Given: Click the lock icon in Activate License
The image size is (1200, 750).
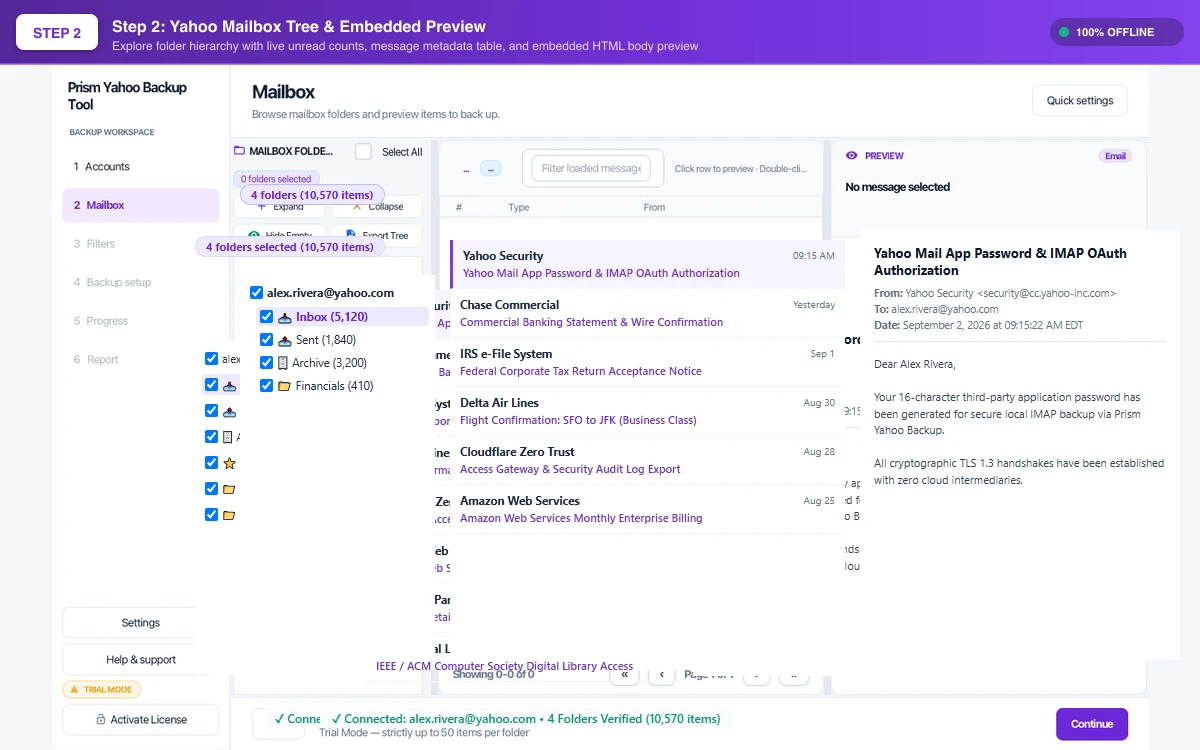Looking at the screenshot, I should [101, 719].
